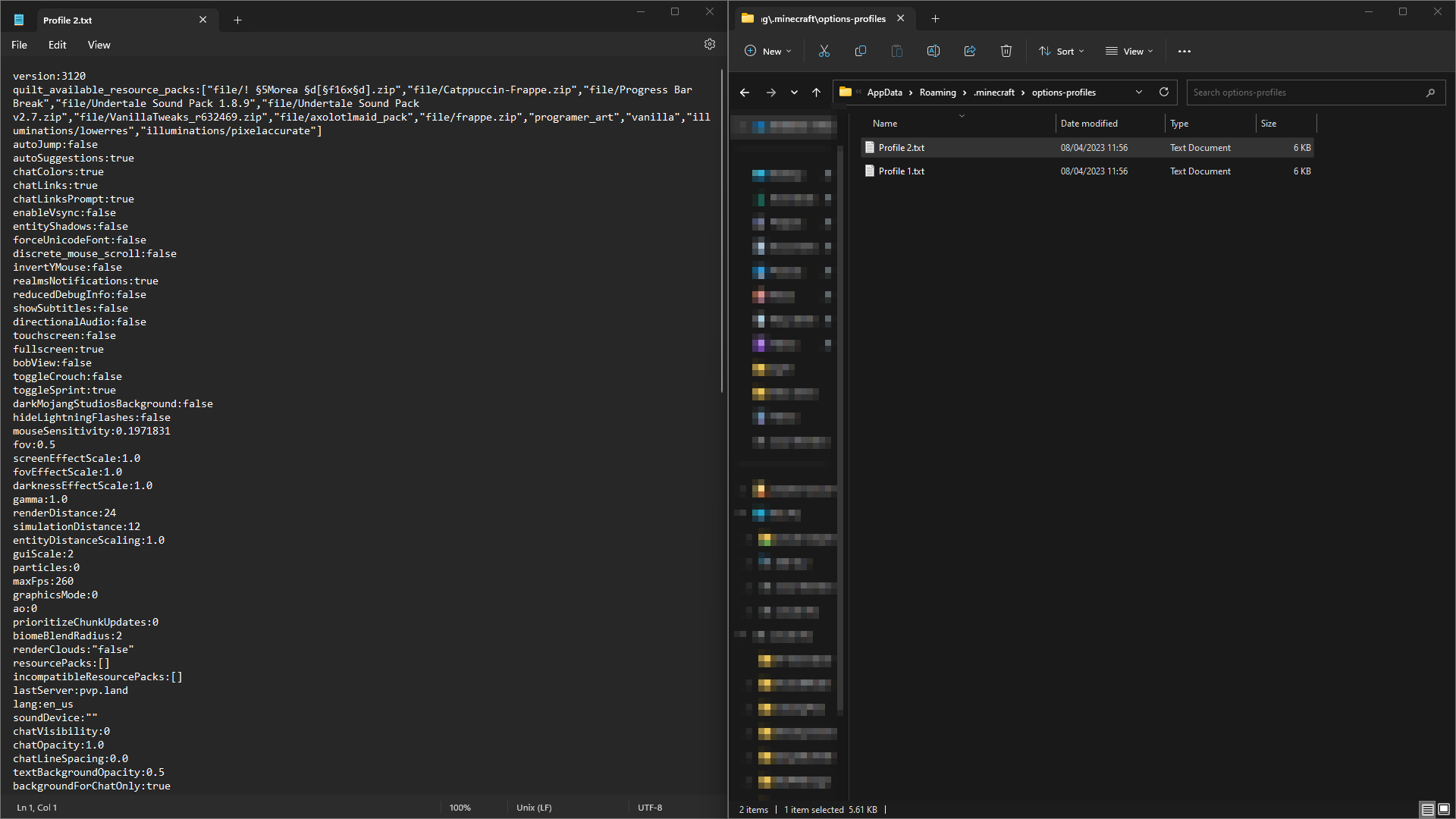Click the Share icon in Explorer toolbar

tap(969, 52)
